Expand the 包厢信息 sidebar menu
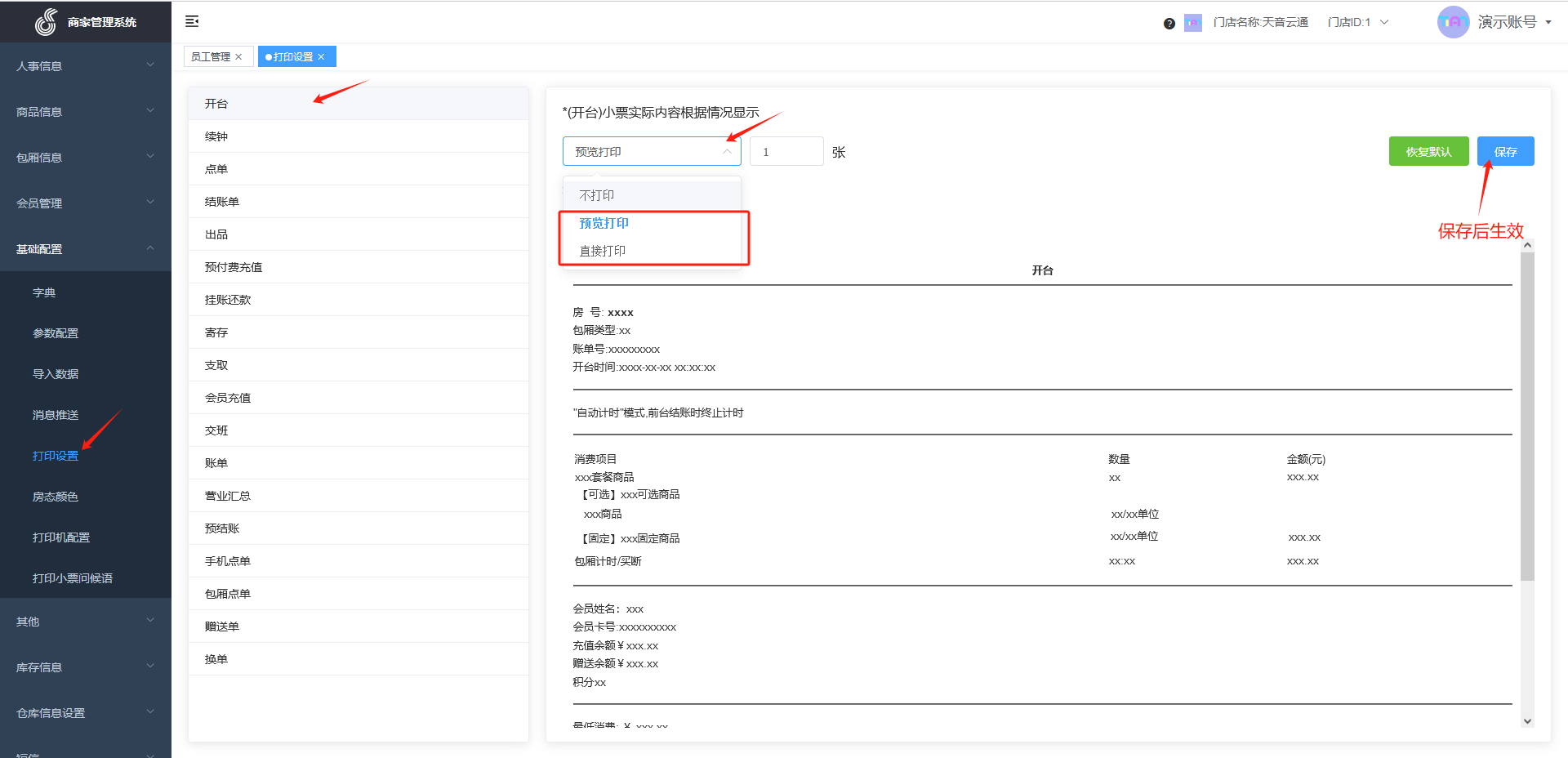Image resolution: width=1568 pixels, height=758 pixels. coord(86,157)
